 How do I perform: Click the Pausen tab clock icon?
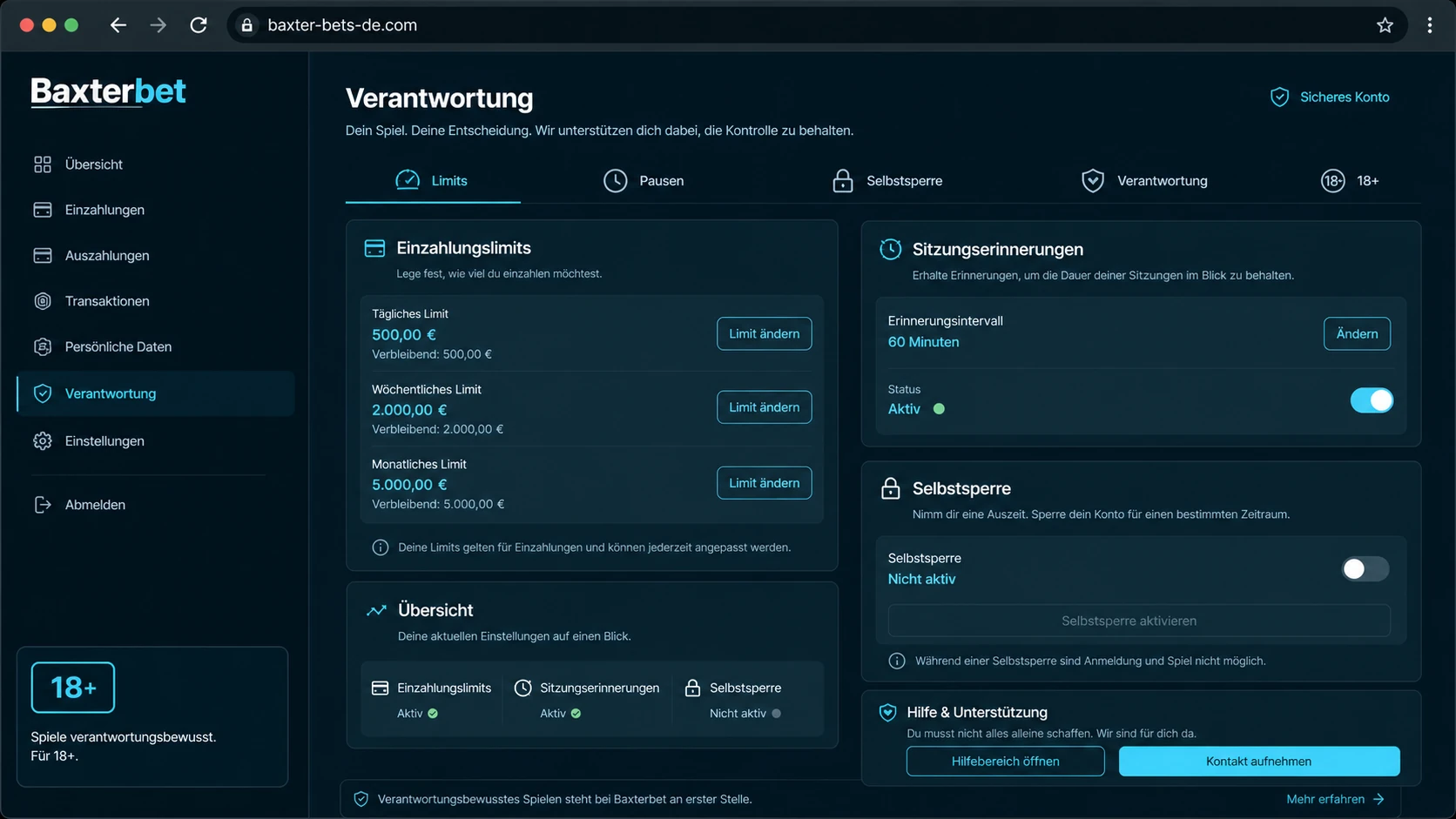616,181
